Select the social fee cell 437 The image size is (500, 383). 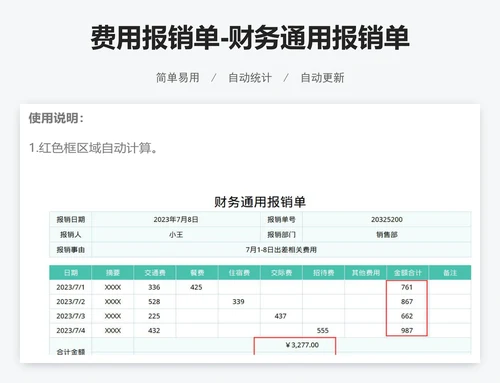point(281,316)
